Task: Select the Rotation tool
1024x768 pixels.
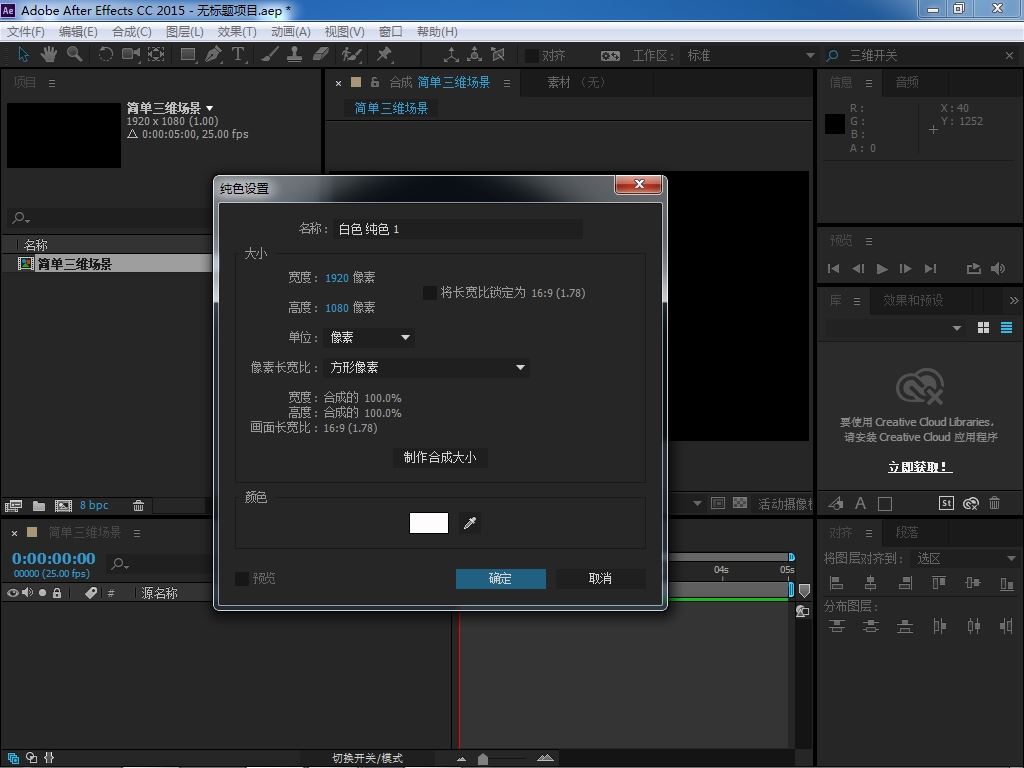Action: 105,54
